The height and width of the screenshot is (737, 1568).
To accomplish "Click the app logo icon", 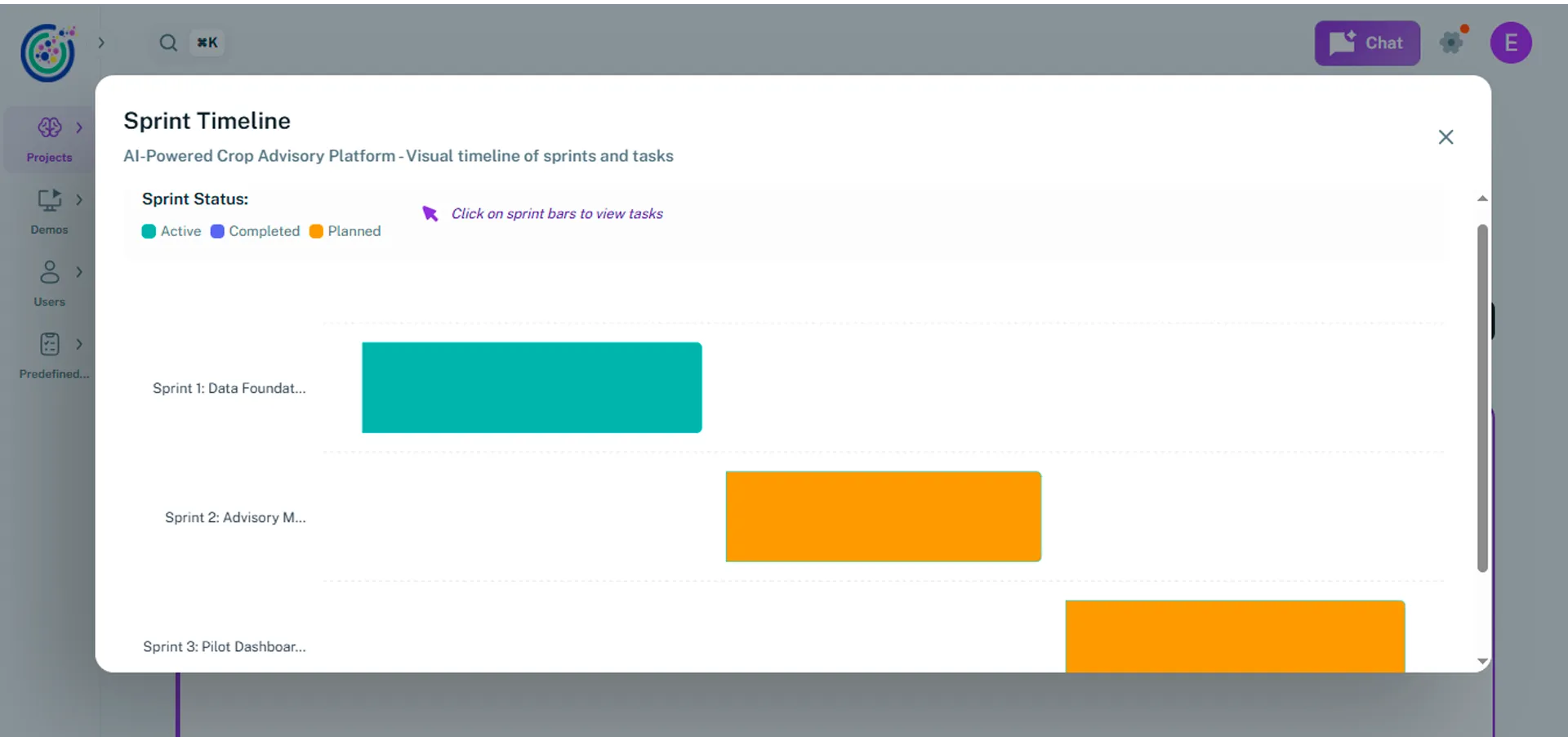I will (x=48, y=53).
